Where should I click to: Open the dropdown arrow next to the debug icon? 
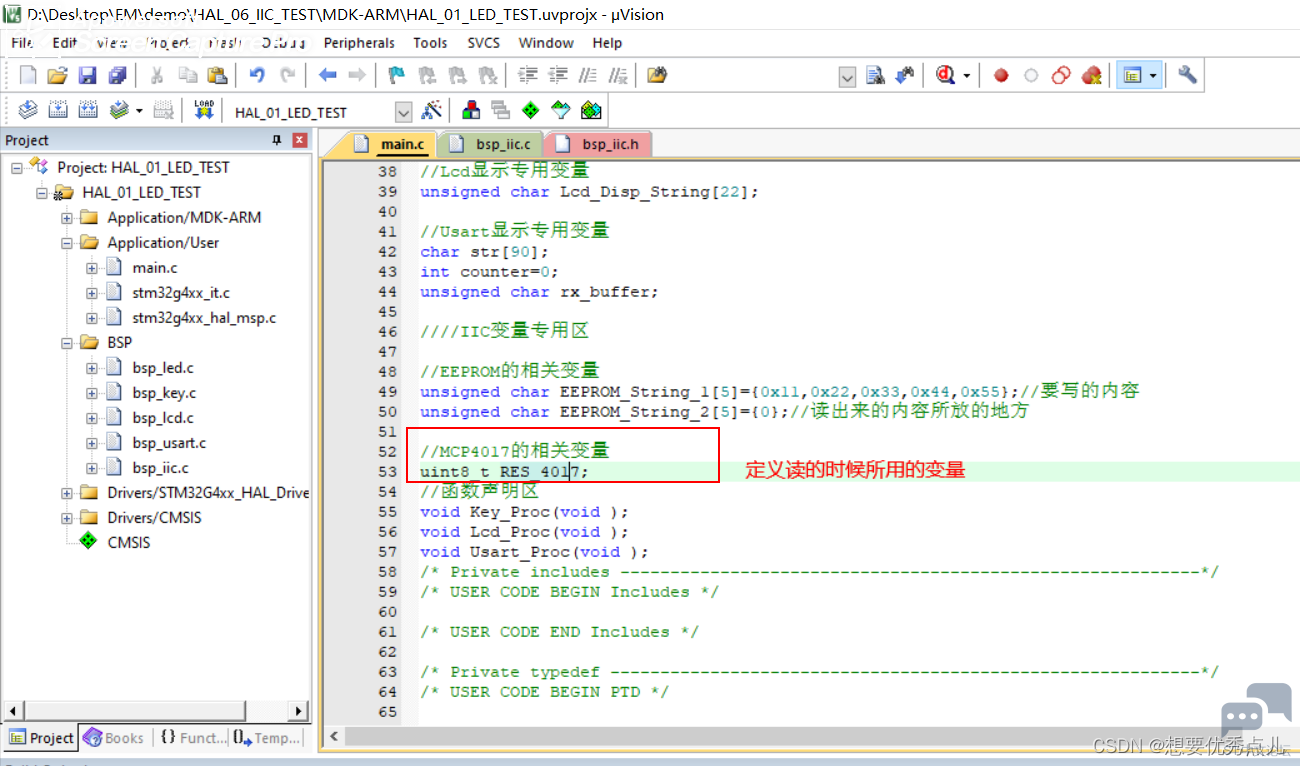(x=966, y=76)
